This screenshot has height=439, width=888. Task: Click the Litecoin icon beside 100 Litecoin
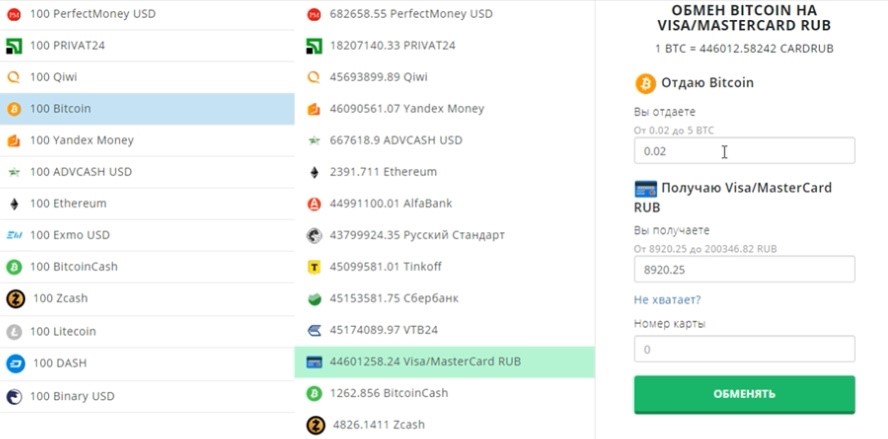(x=14, y=332)
